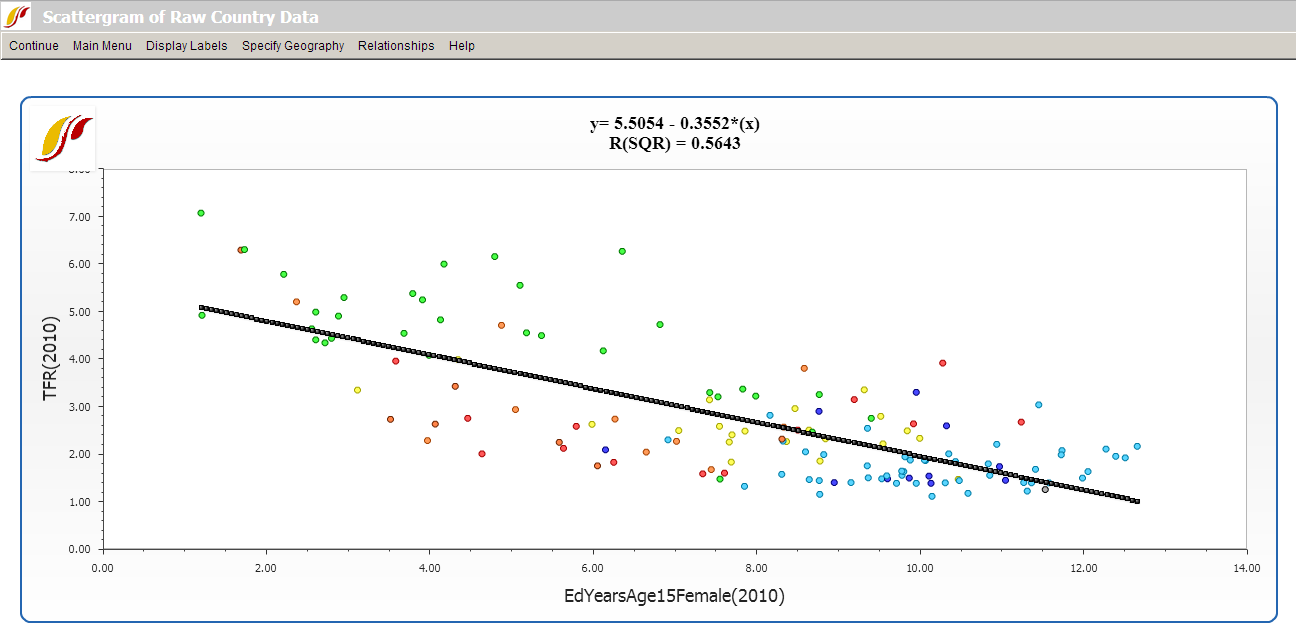Open the Display Labels menu
The image size is (1296, 635).
[186, 46]
